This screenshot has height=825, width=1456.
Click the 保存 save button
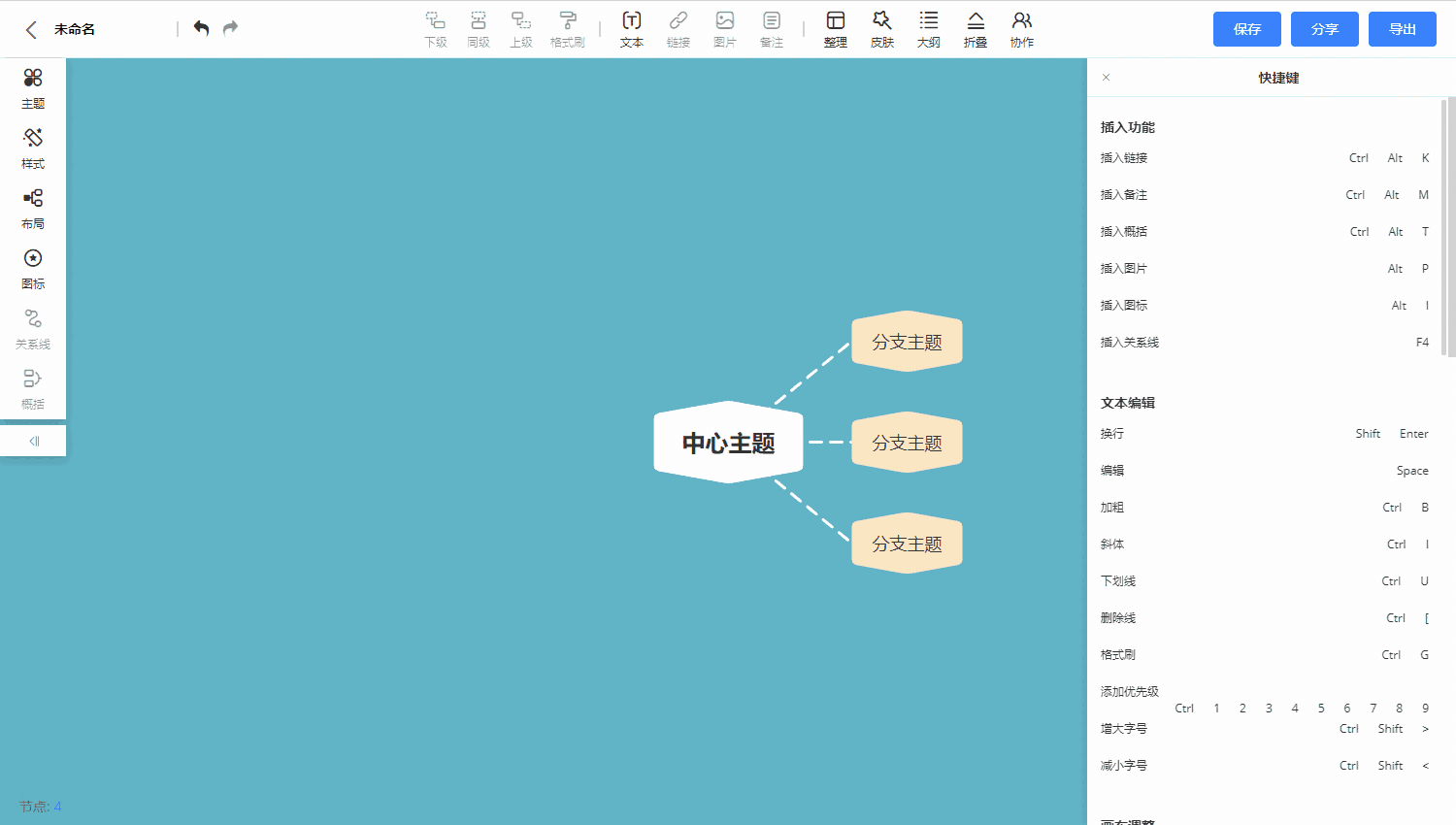pos(1246,29)
